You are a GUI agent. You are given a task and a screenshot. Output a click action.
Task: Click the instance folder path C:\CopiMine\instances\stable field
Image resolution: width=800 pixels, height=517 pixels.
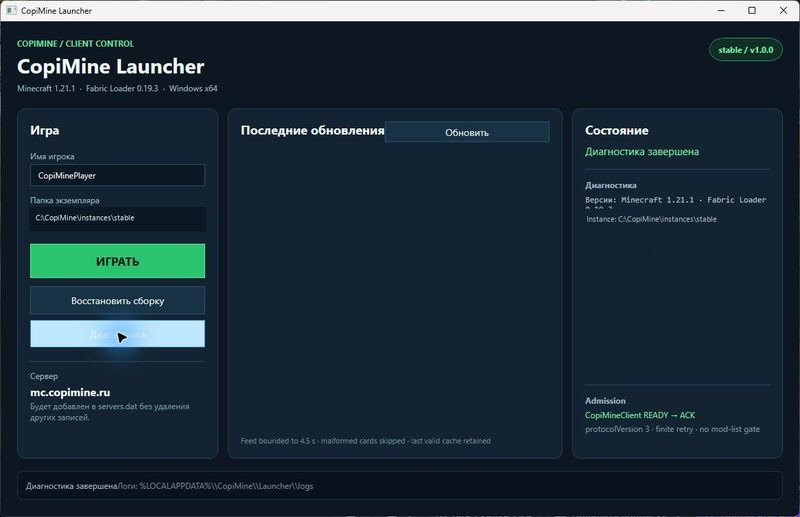click(x=117, y=218)
